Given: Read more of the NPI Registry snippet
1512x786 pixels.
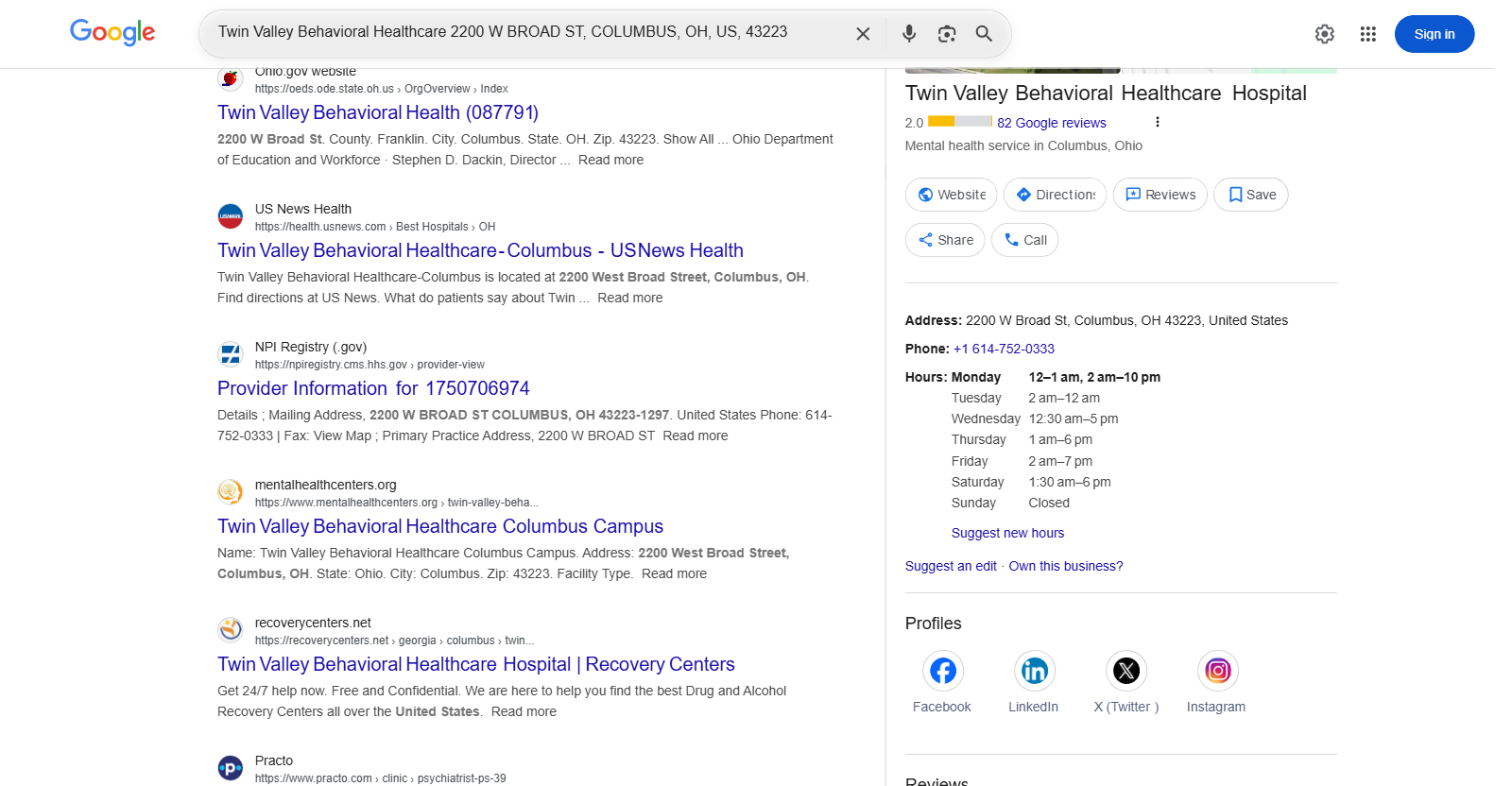Looking at the screenshot, I should pos(695,436).
